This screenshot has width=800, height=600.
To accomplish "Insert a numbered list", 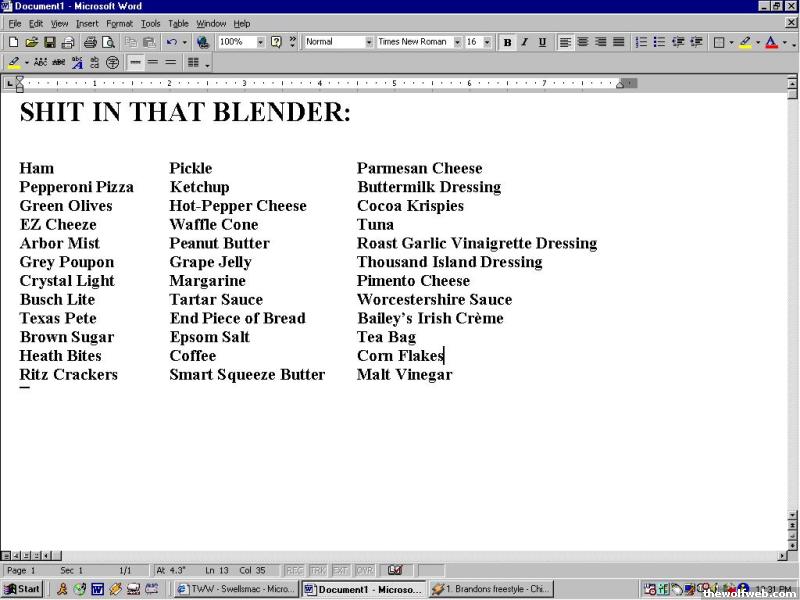I will point(641,42).
